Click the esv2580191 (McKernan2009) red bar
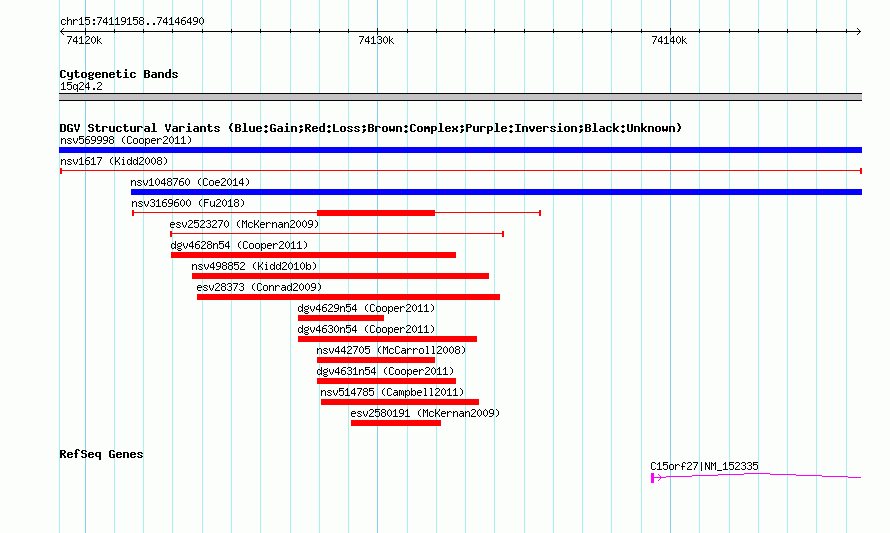 (x=396, y=423)
